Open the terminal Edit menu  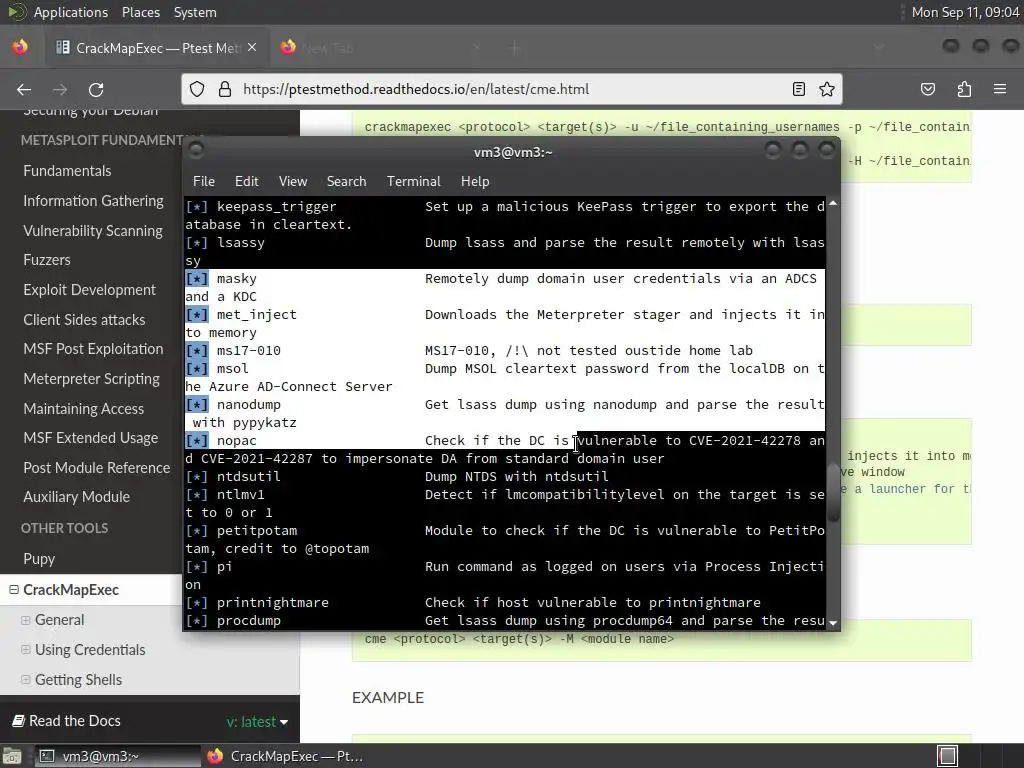click(247, 182)
